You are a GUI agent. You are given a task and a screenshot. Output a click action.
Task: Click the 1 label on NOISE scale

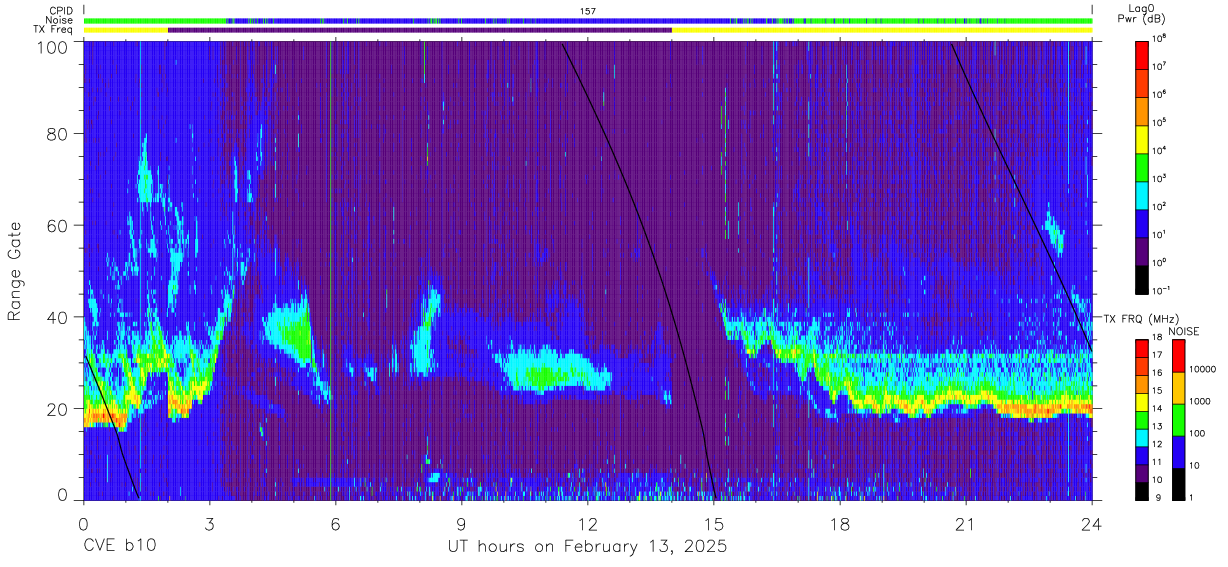[x=1190, y=497]
